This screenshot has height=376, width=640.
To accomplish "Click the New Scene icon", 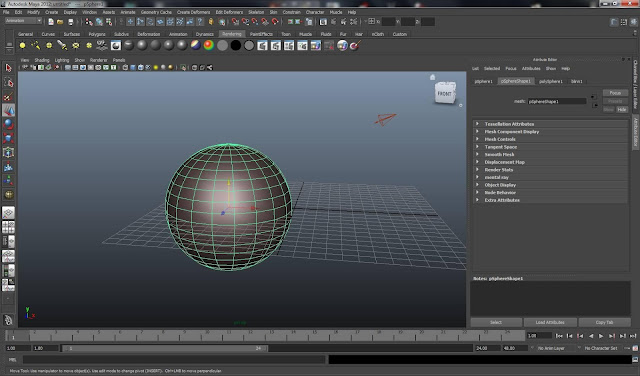I will [51, 22].
